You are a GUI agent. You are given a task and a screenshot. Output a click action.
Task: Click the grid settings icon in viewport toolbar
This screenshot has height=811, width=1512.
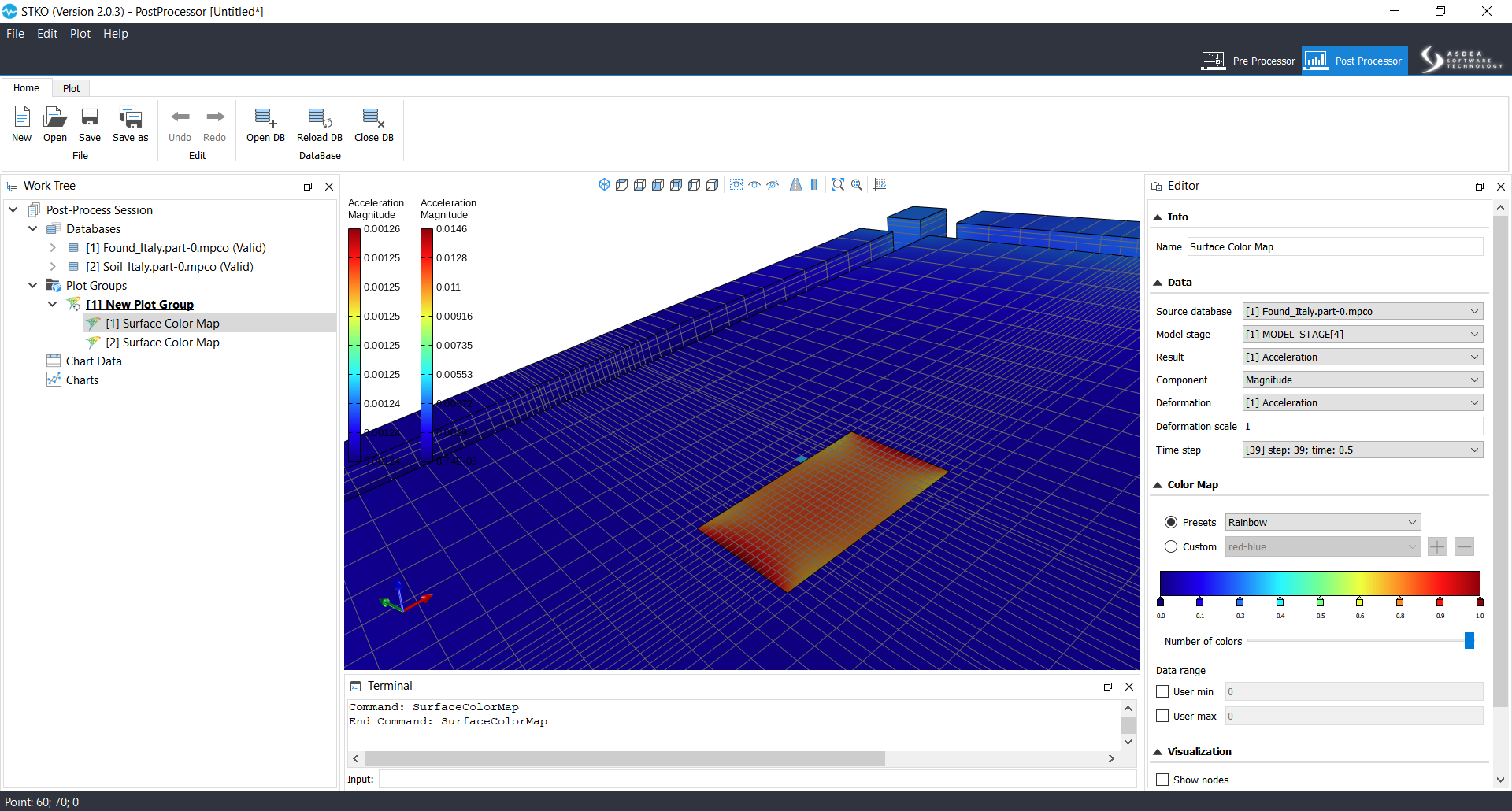880,184
